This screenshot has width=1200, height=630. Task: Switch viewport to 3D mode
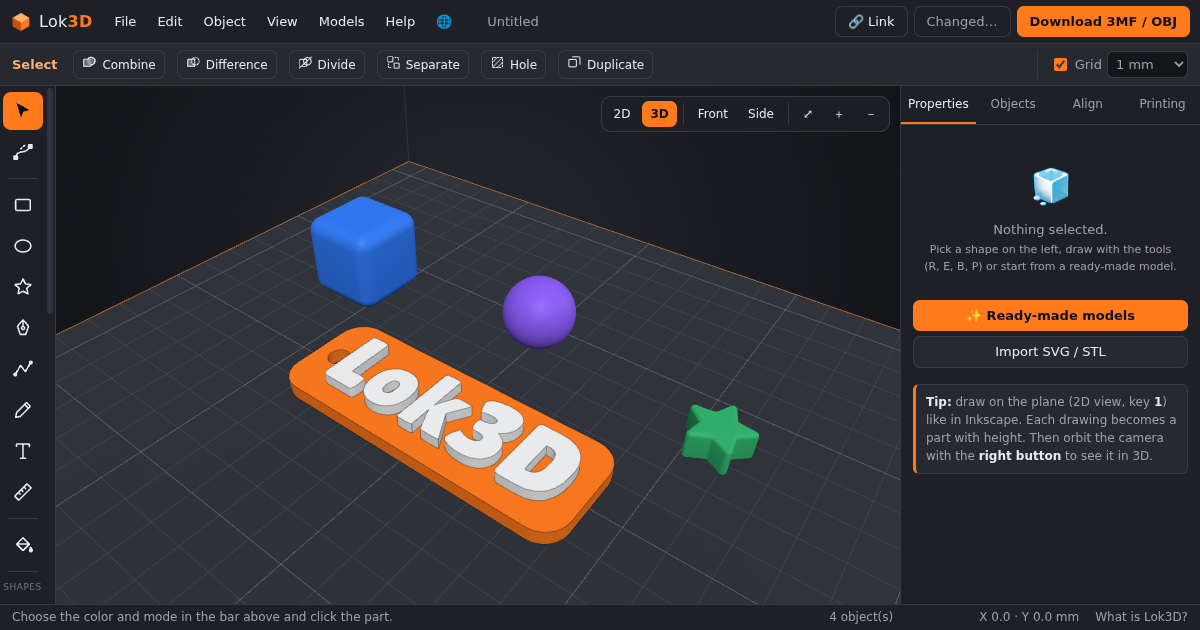[659, 114]
